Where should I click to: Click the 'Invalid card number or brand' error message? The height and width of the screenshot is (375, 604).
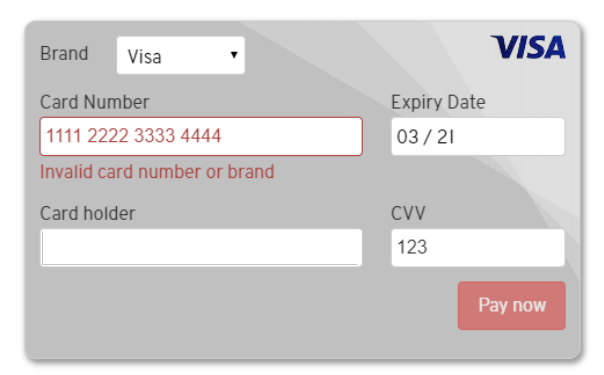(x=157, y=172)
